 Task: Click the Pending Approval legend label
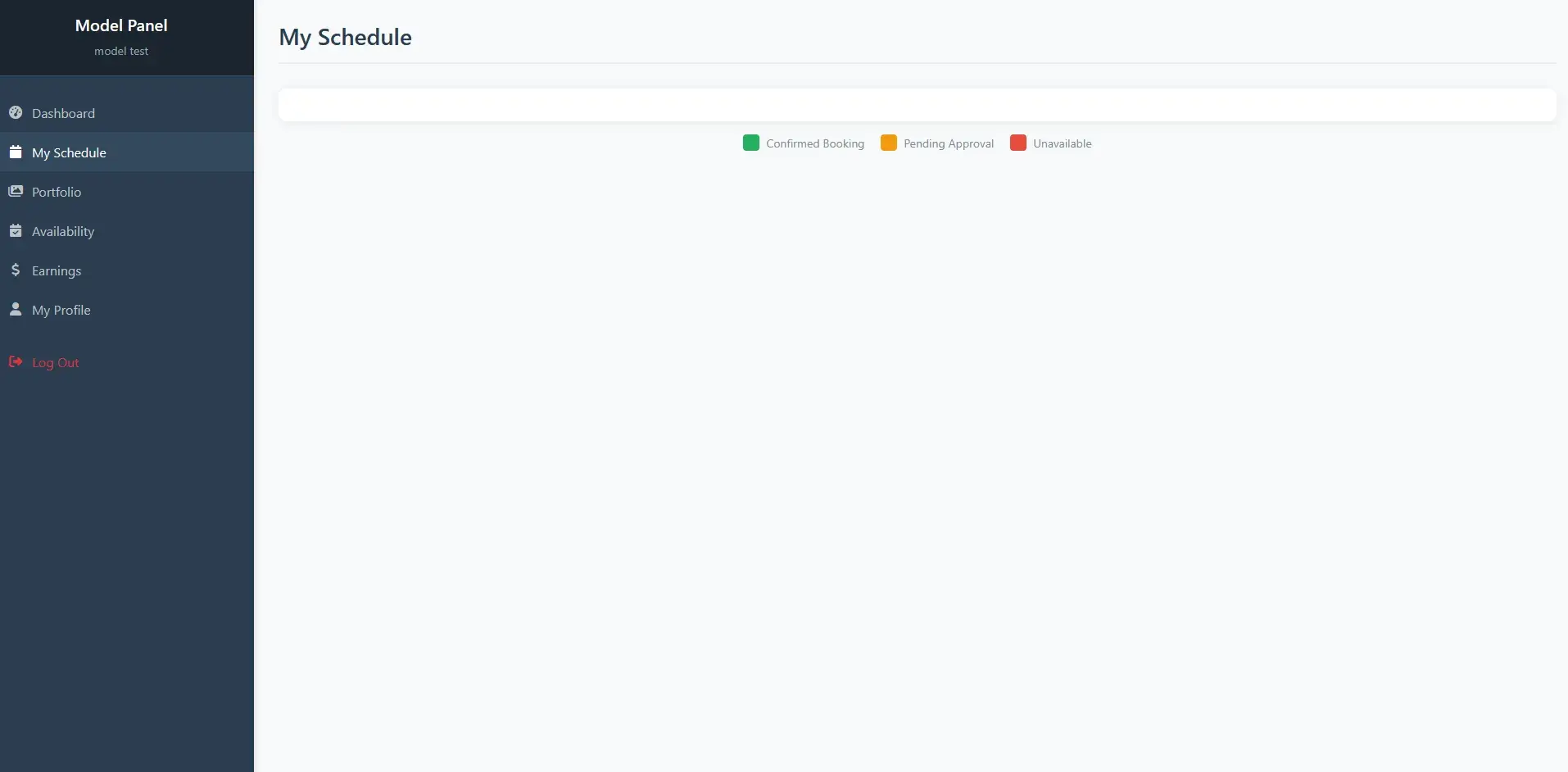[949, 143]
